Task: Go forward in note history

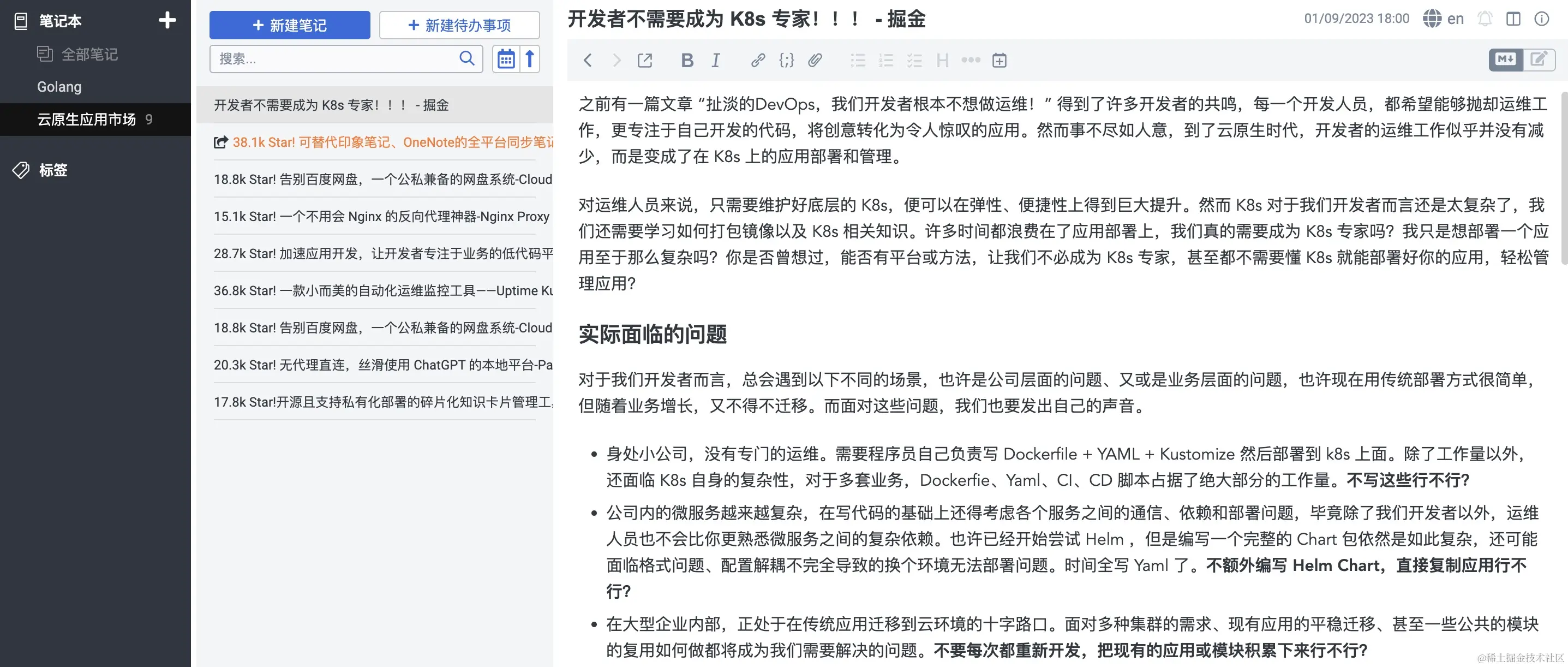Action: (x=617, y=59)
